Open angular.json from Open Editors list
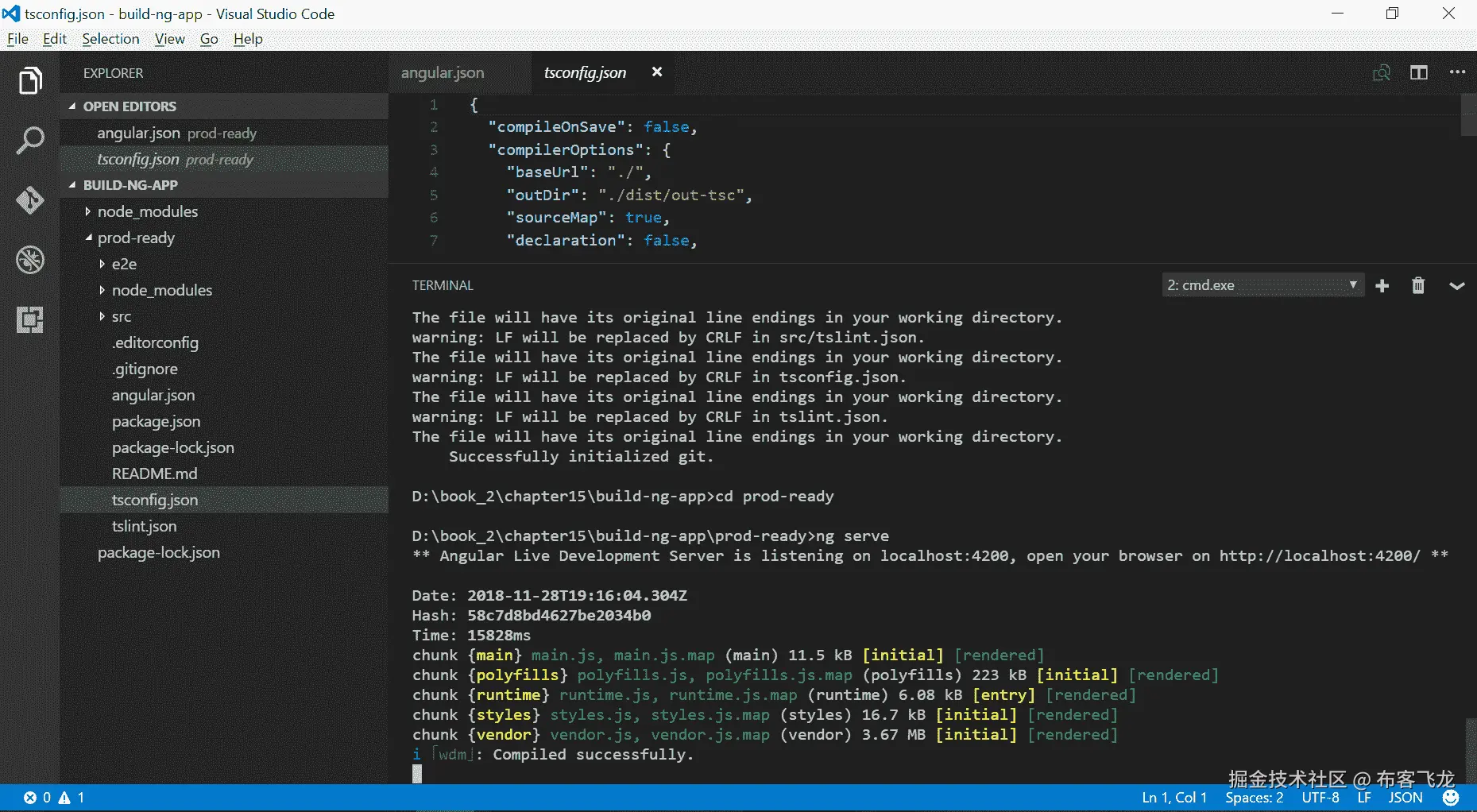The height and width of the screenshot is (812, 1477). tap(224, 133)
